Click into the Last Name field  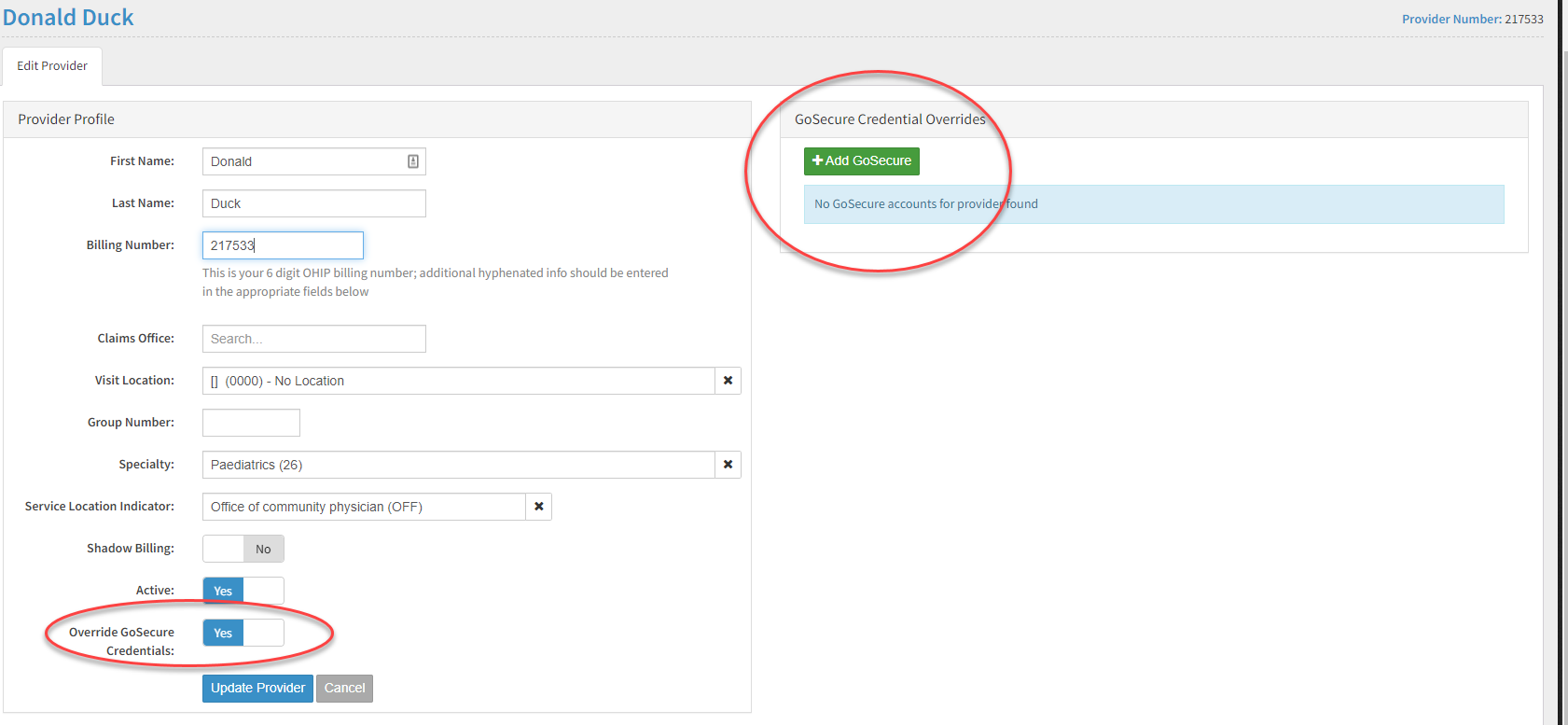pyautogui.click(x=314, y=203)
